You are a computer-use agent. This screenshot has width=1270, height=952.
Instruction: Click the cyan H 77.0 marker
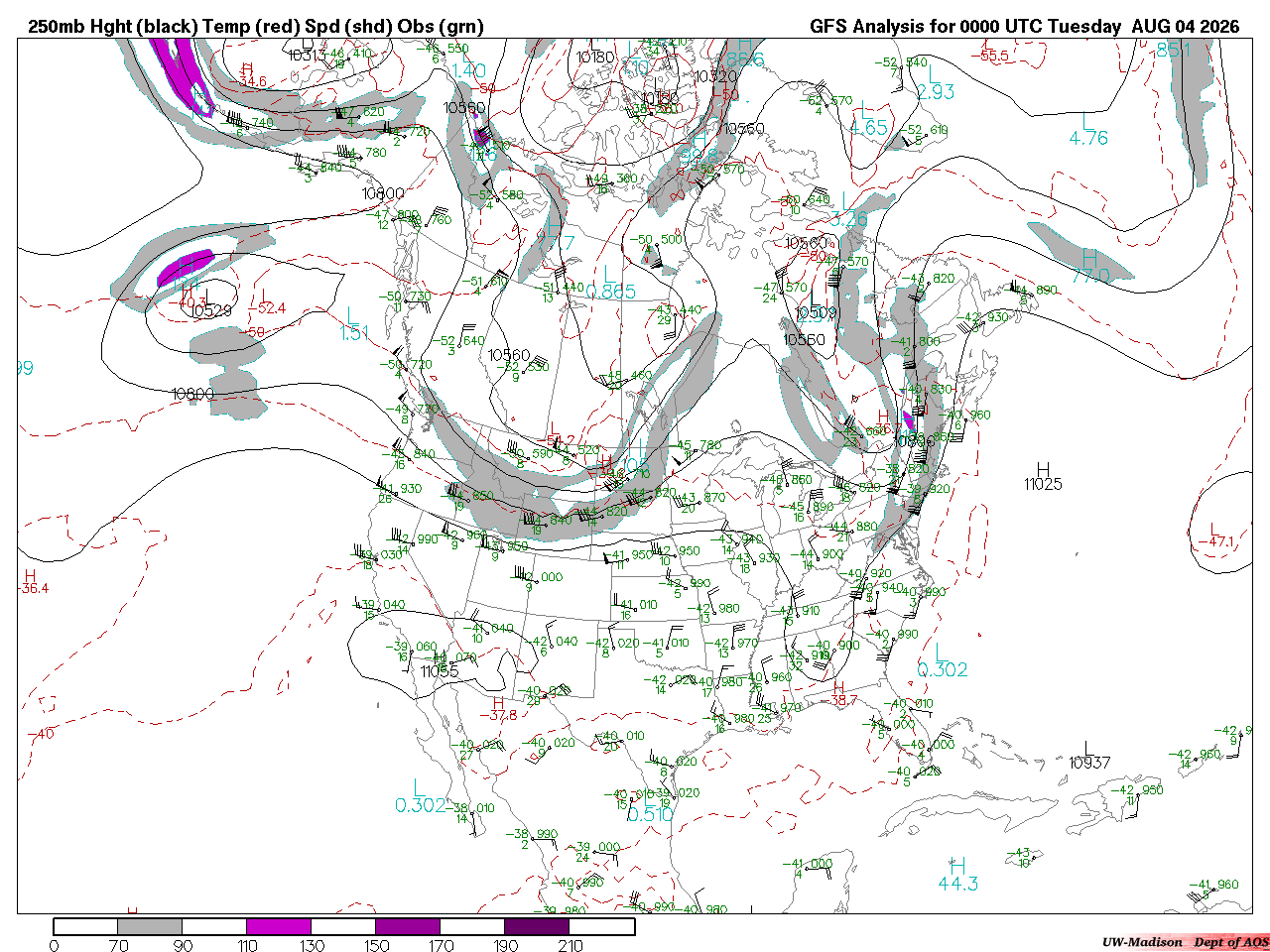(1089, 267)
